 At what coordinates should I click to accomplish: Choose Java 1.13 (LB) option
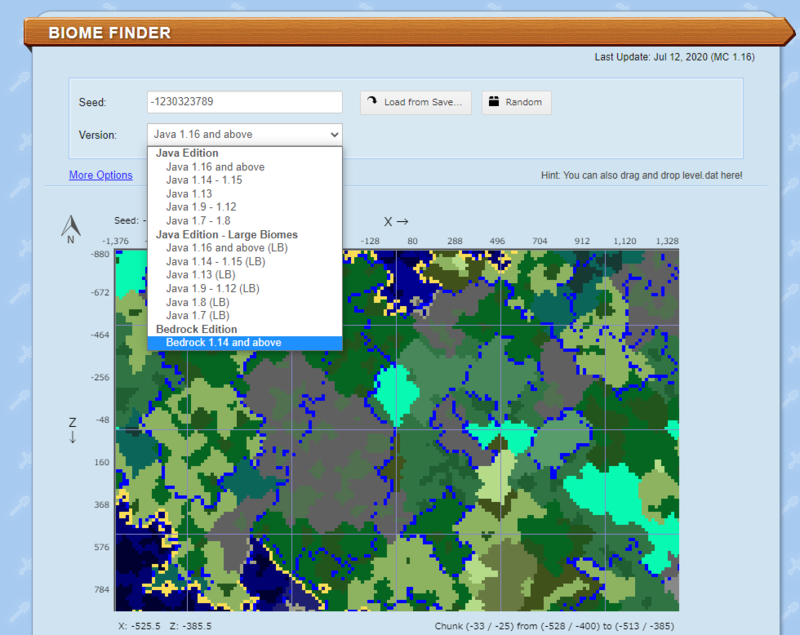(x=245, y=275)
